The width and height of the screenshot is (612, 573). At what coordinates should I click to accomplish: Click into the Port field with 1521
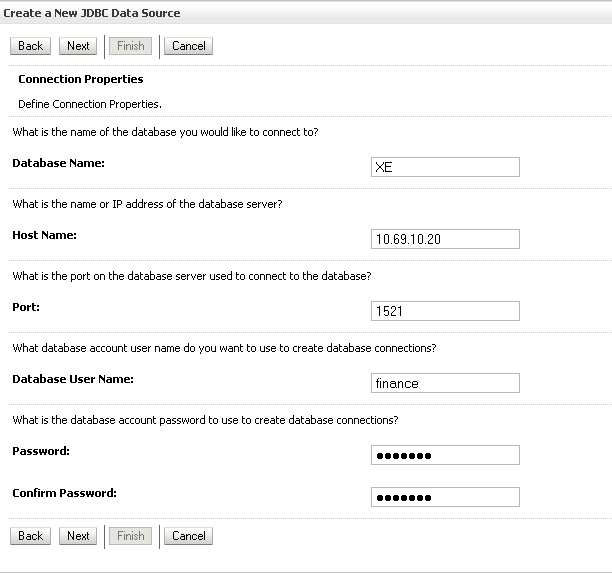[445, 311]
